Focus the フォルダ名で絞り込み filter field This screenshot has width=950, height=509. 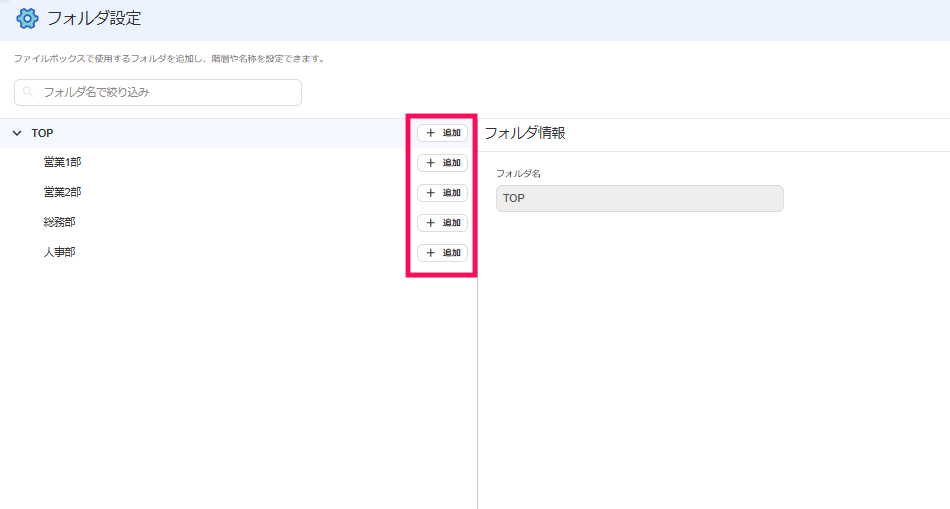pyautogui.click(x=158, y=92)
